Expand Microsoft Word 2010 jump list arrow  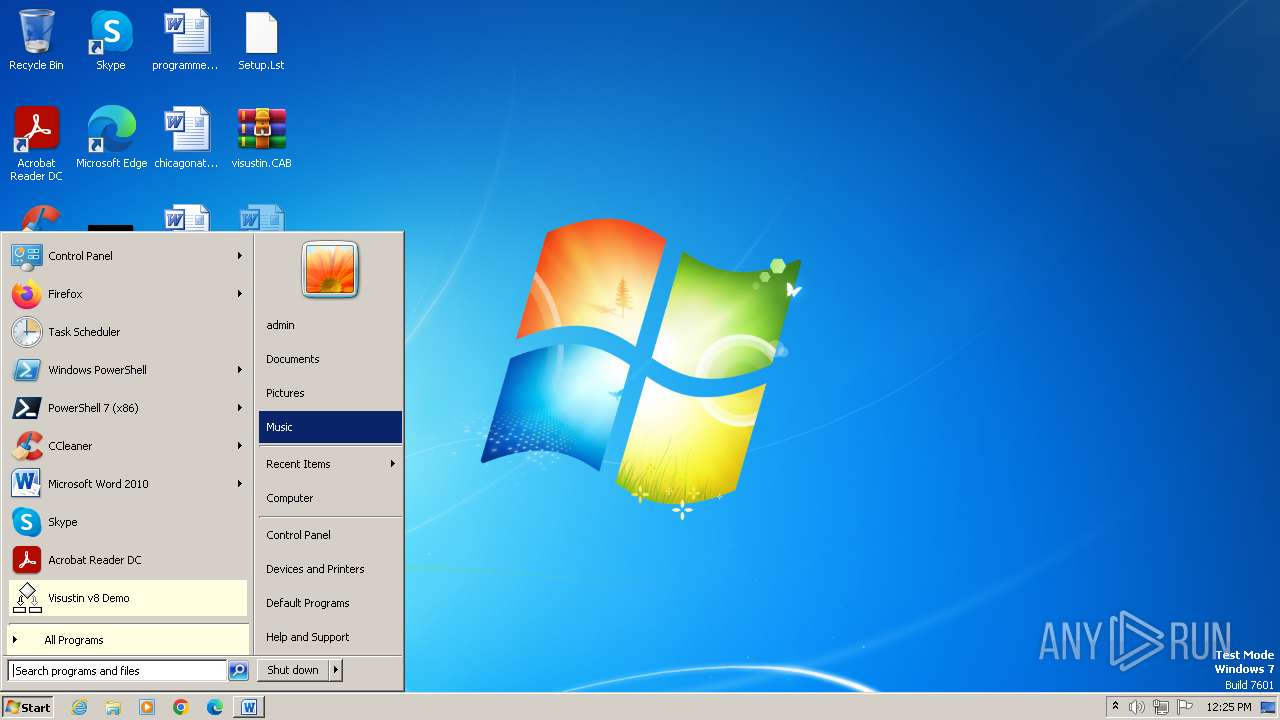tap(240, 484)
